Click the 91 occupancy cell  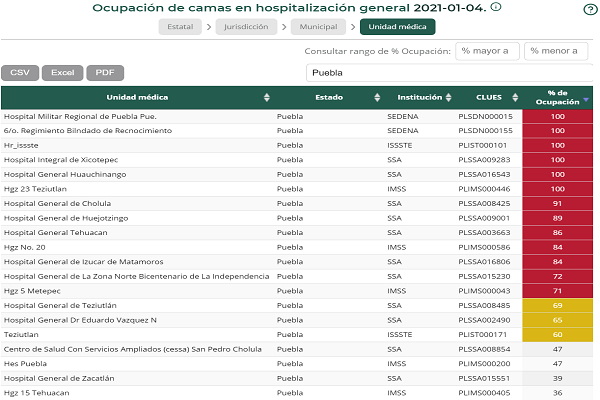(558, 204)
